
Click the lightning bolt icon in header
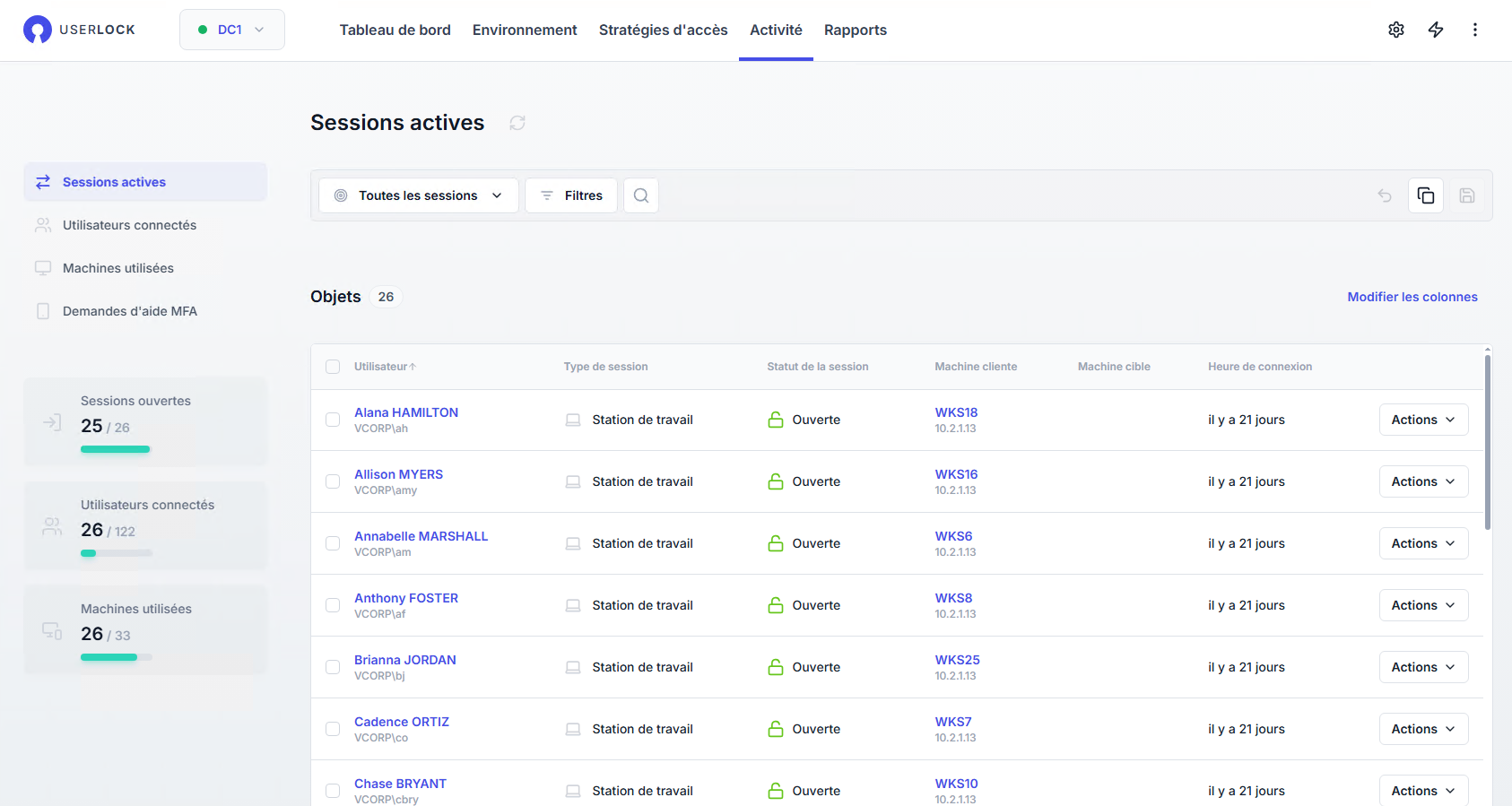click(1435, 30)
